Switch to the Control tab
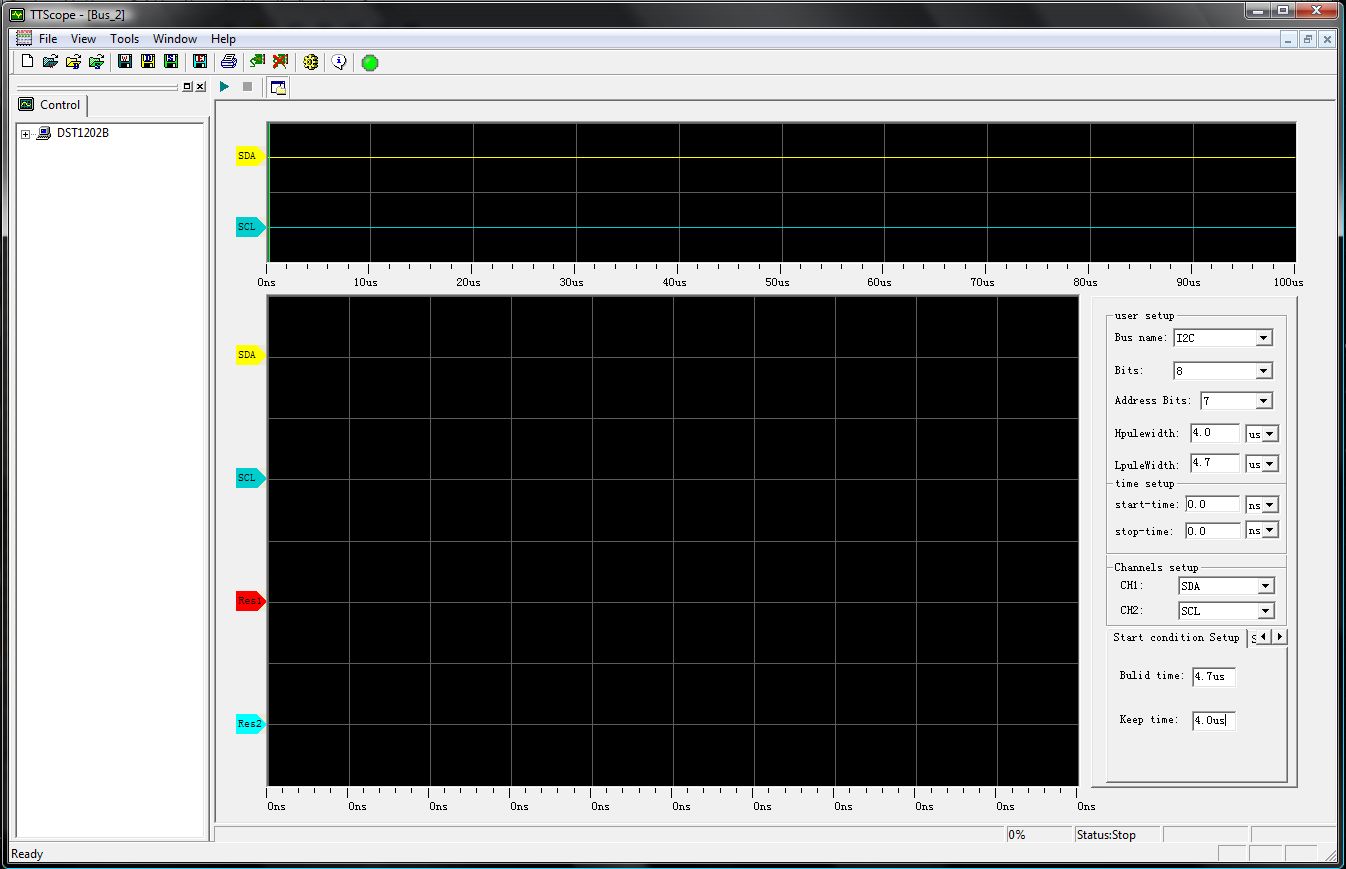1346x869 pixels. [x=51, y=105]
